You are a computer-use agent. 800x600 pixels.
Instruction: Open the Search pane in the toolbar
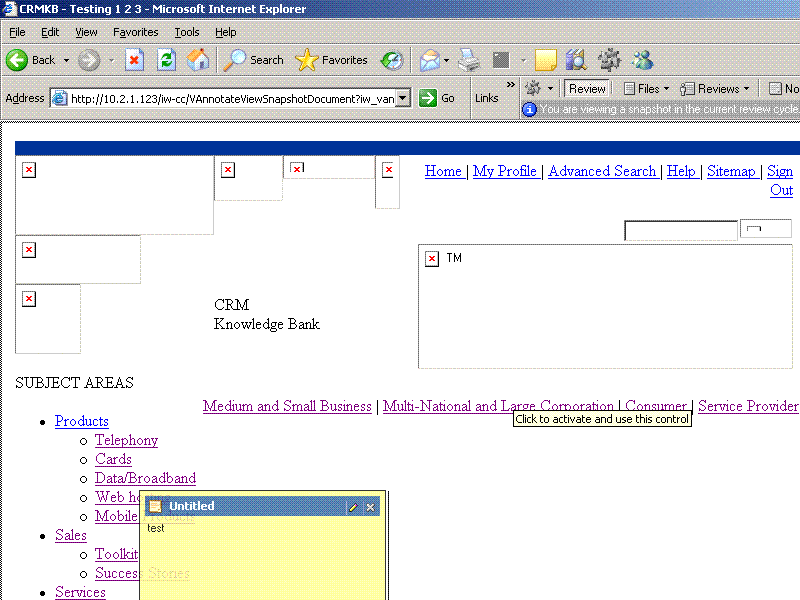[x=254, y=60]
